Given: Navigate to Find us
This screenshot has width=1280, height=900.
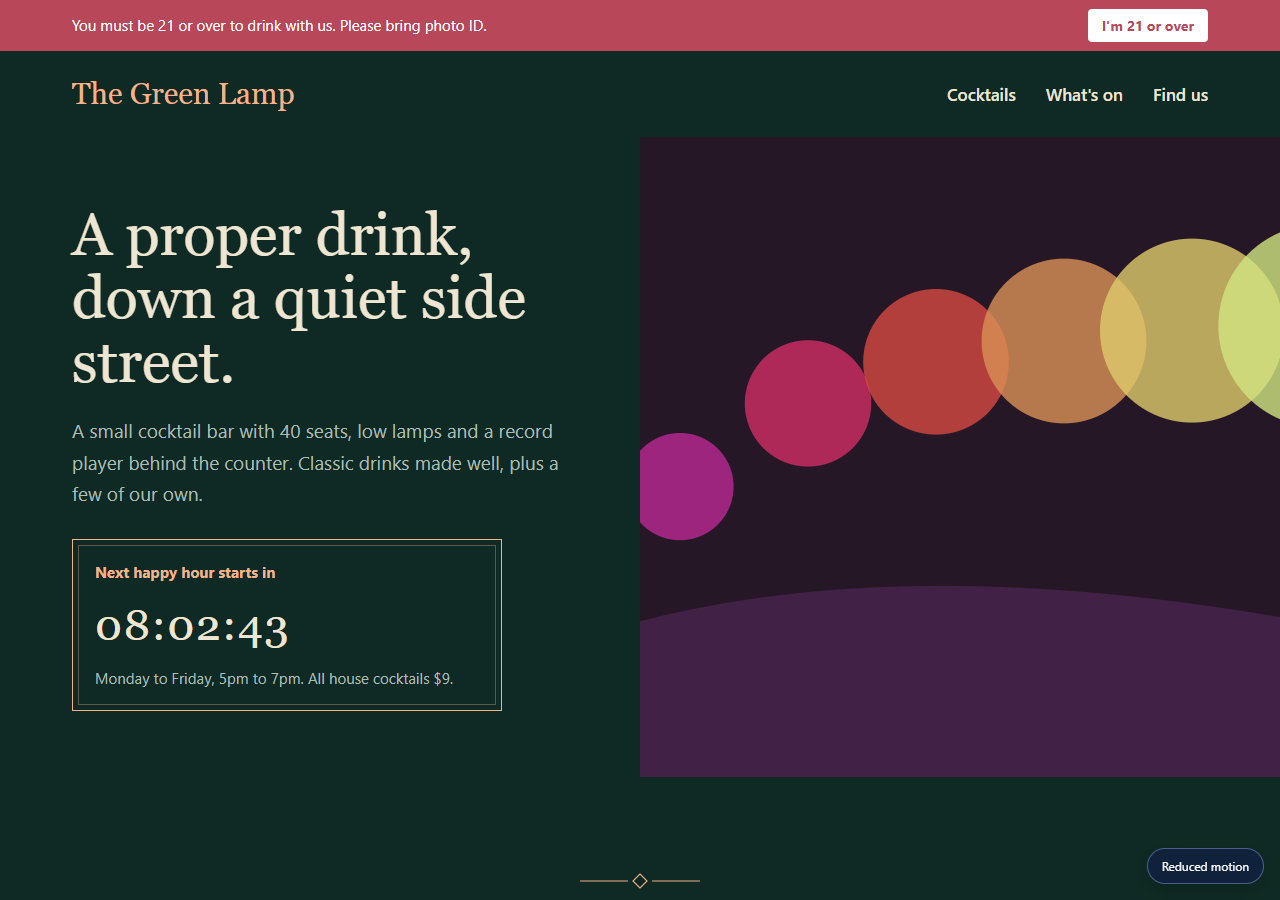Looking at the screenshot, I should [x=1180, y=95].
